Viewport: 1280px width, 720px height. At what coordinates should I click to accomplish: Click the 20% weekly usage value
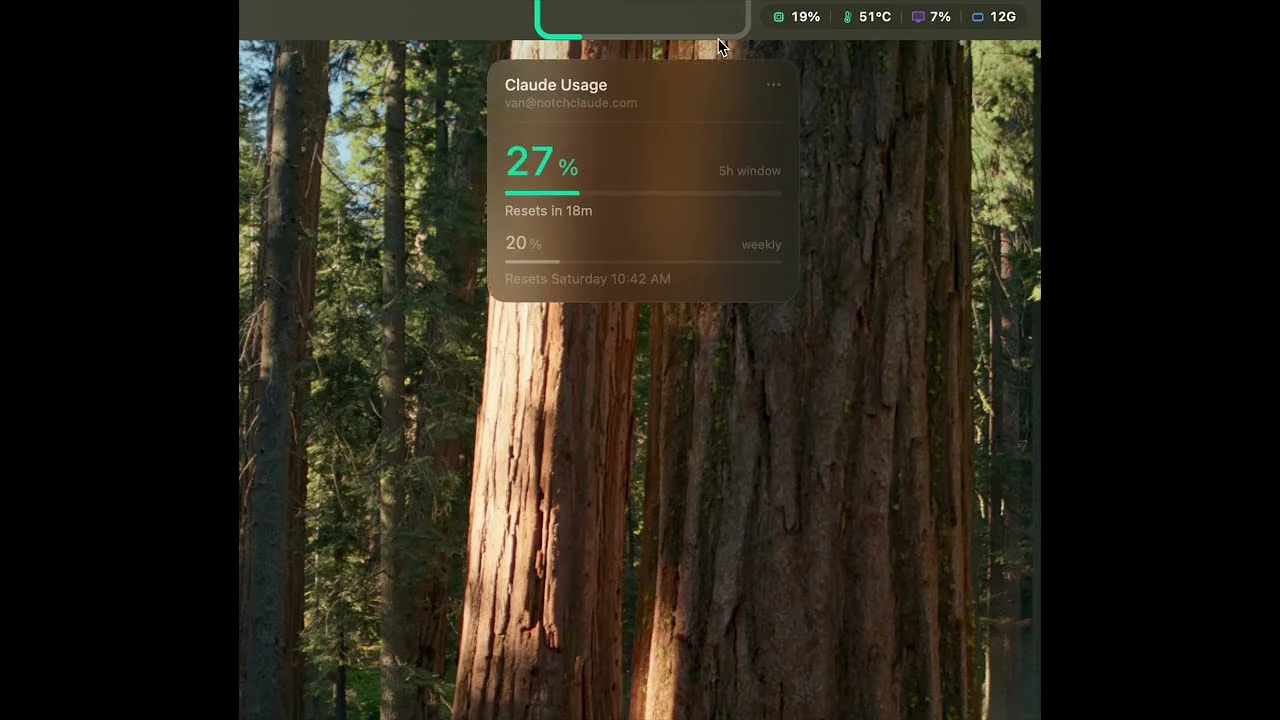pos(523,243)
